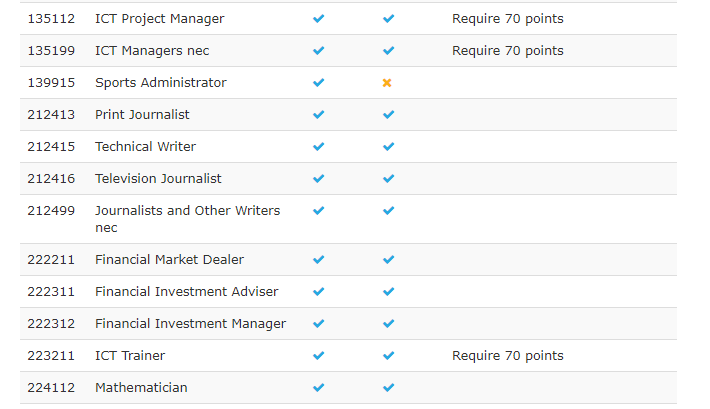Screen dimensions: 710x409
Task: Click second checkmark in Financial Market Dealer row
Action: [x=388, y=260]
